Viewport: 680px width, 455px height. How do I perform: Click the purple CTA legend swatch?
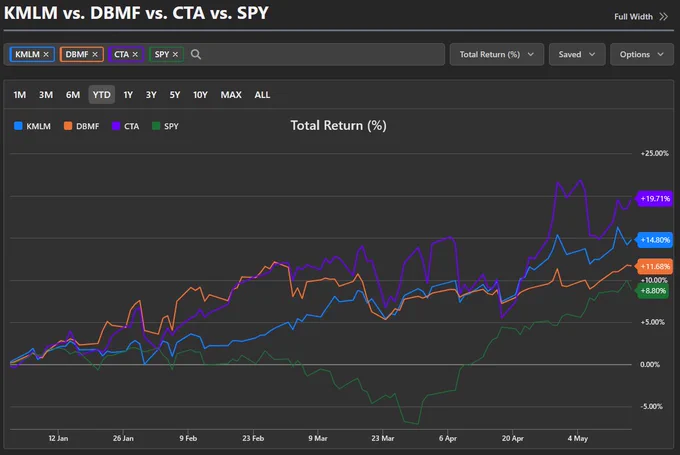tap(116, 126)
